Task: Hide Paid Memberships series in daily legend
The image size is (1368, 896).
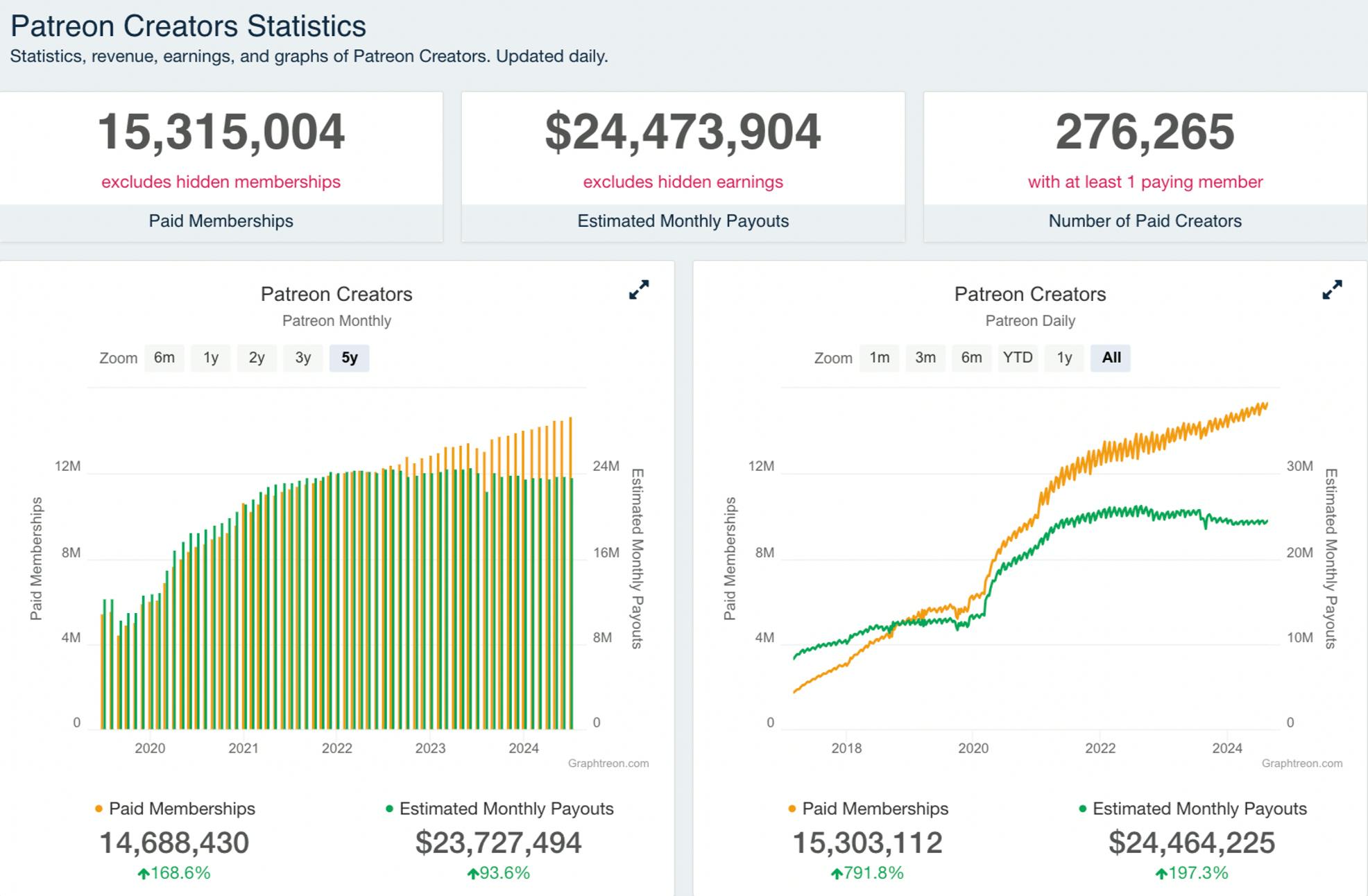Action: pos(875,809)
